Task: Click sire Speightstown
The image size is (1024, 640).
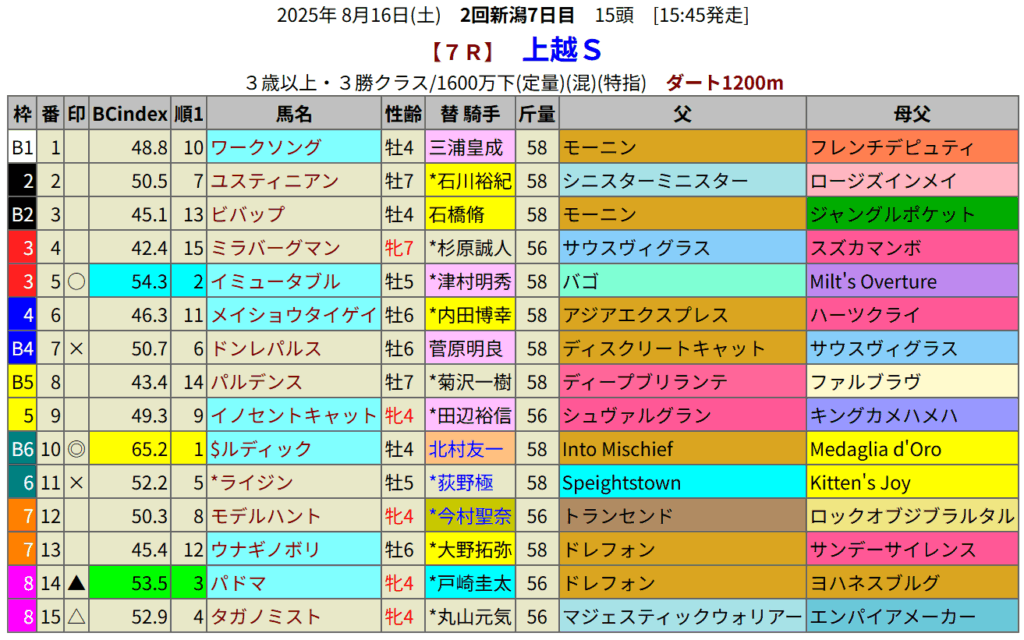Action: pyautogui.click(x=621, y=483)
